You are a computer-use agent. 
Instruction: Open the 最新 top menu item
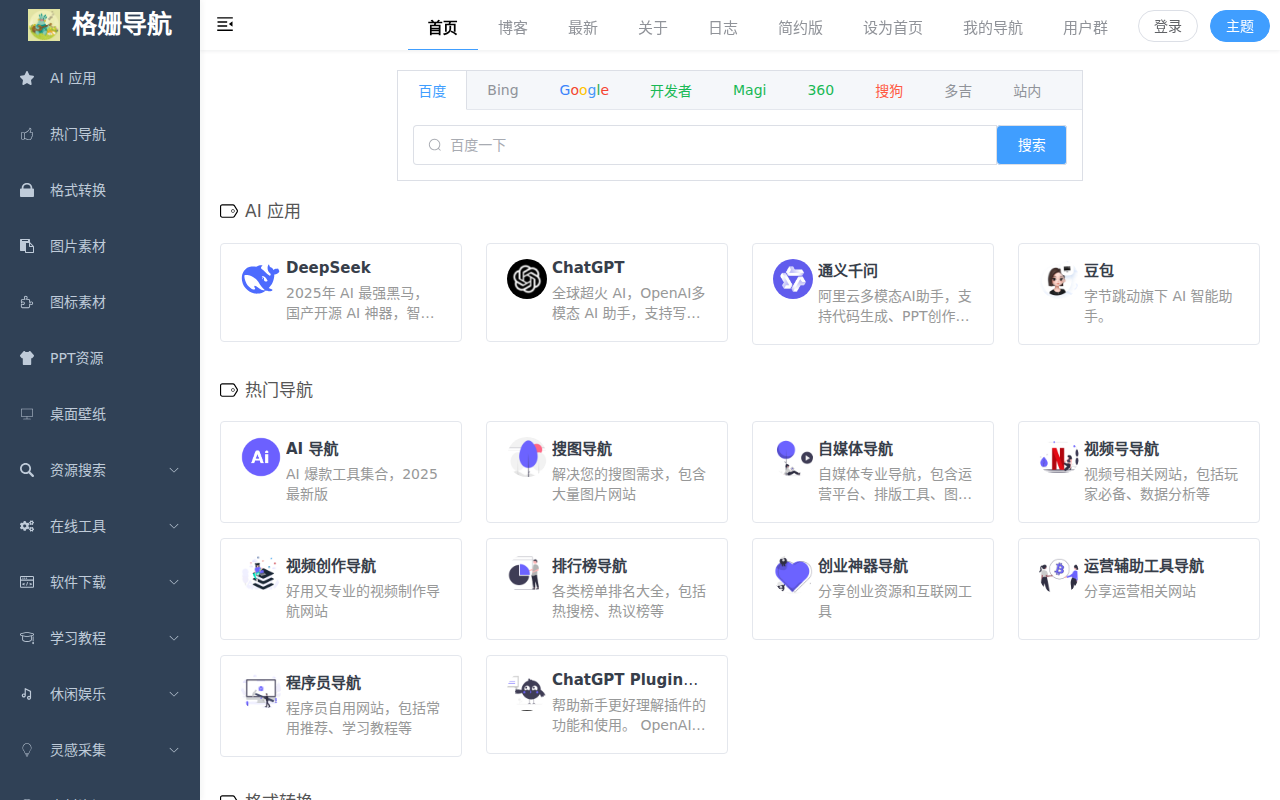[583, 28]
